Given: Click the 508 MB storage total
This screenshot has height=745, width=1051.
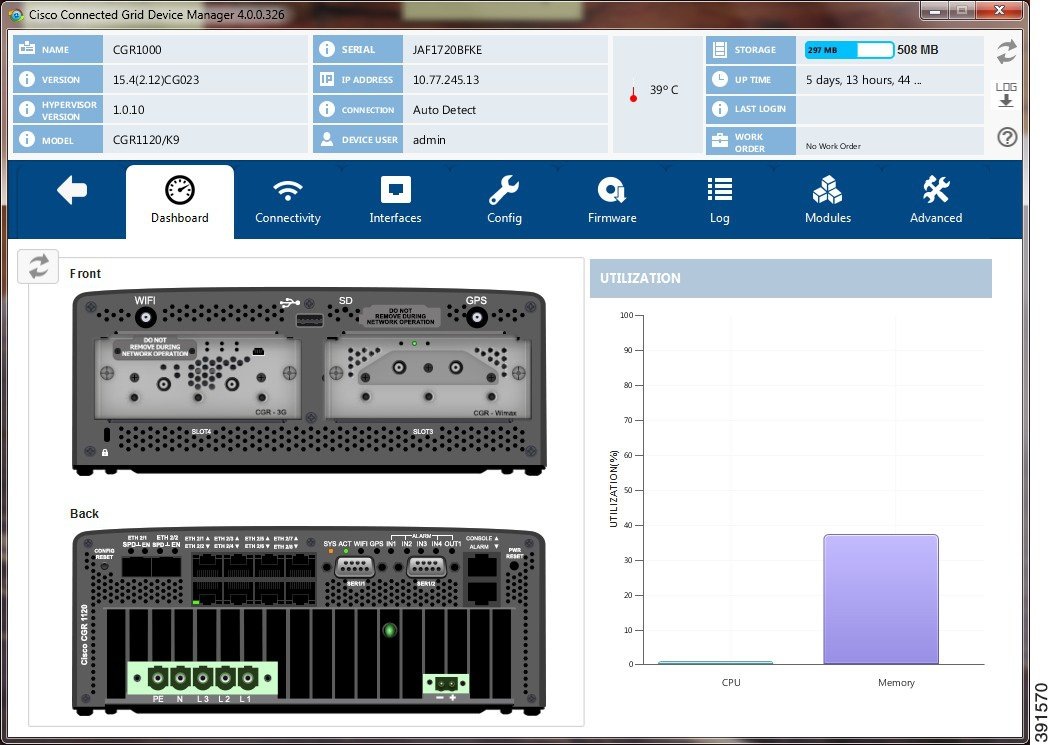Looking at the screenshot, I should click(918, 50).
